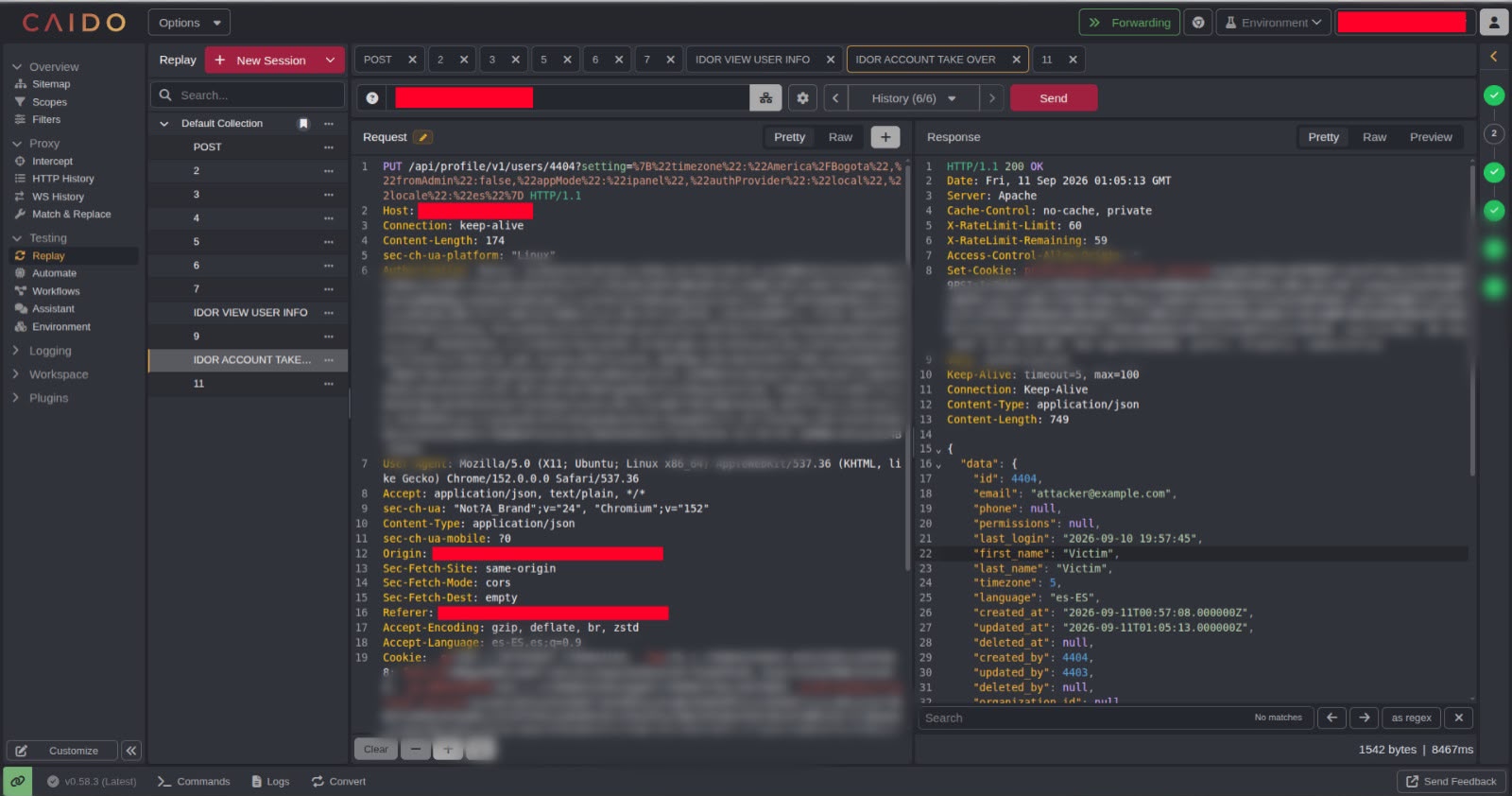Click the replay sessions Search field
The width and height of the screenshot is (1512, 796).
[x=248, y=95]
